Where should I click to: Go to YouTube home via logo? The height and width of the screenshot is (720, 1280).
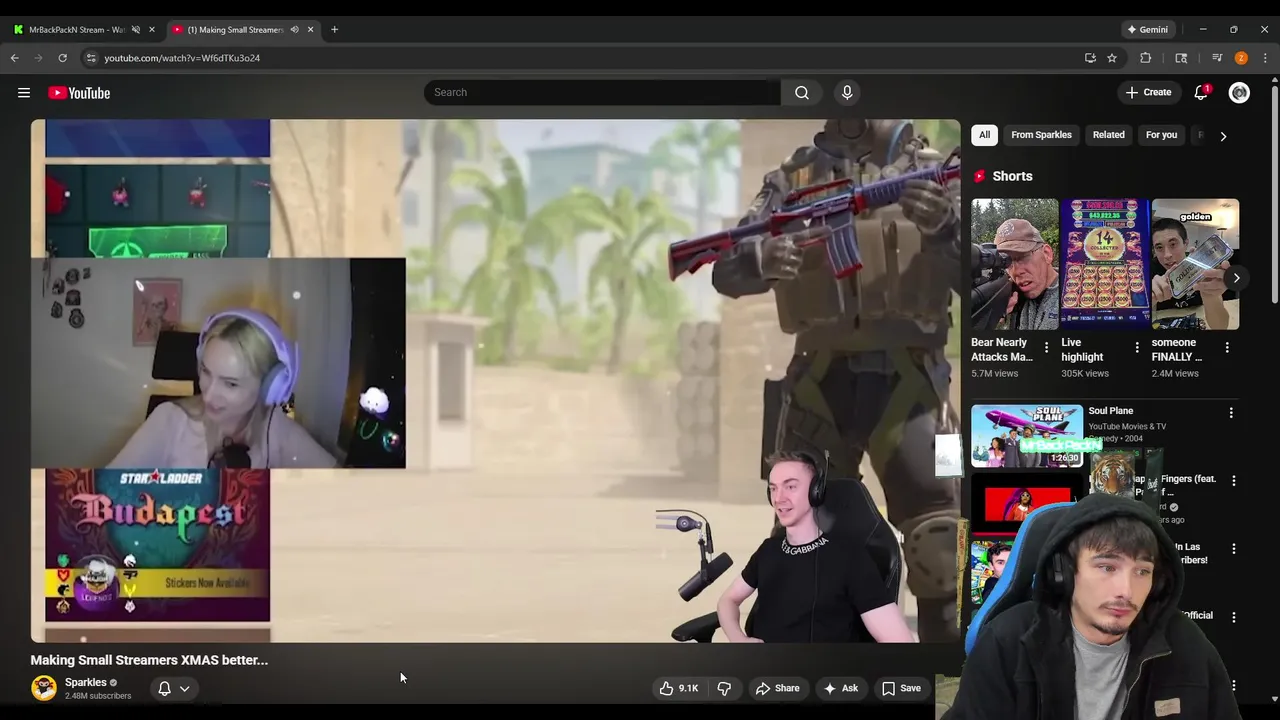pos(79,93)
